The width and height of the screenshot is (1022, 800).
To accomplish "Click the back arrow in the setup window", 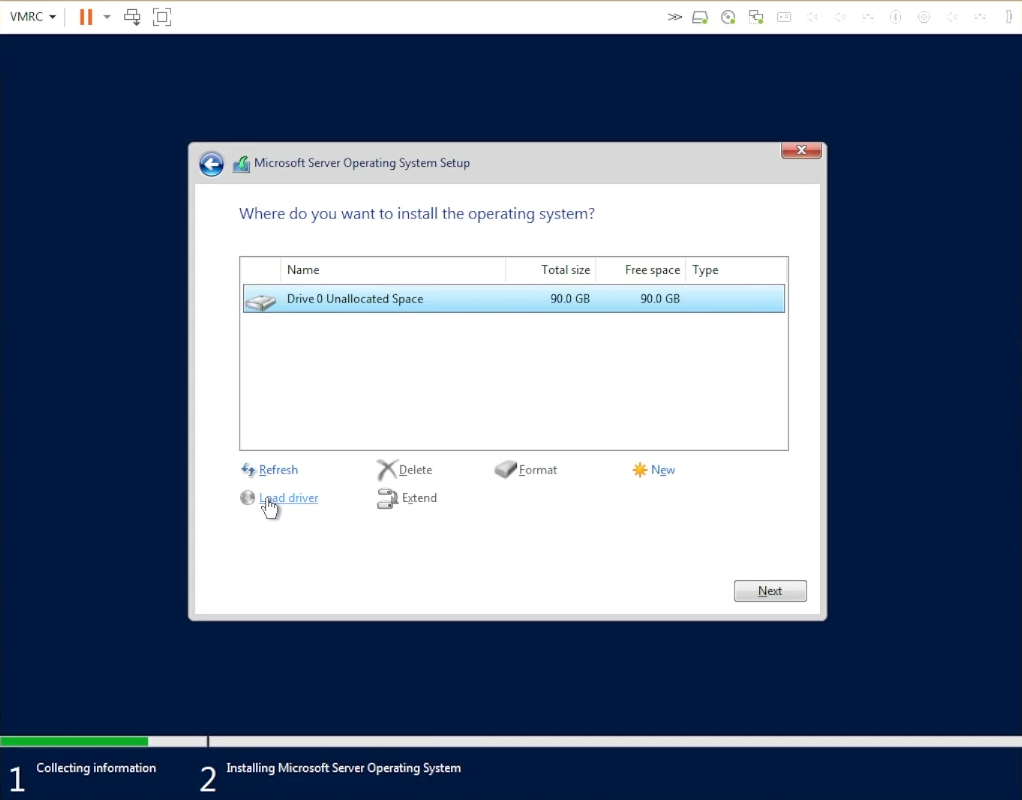I will [211, 163].
